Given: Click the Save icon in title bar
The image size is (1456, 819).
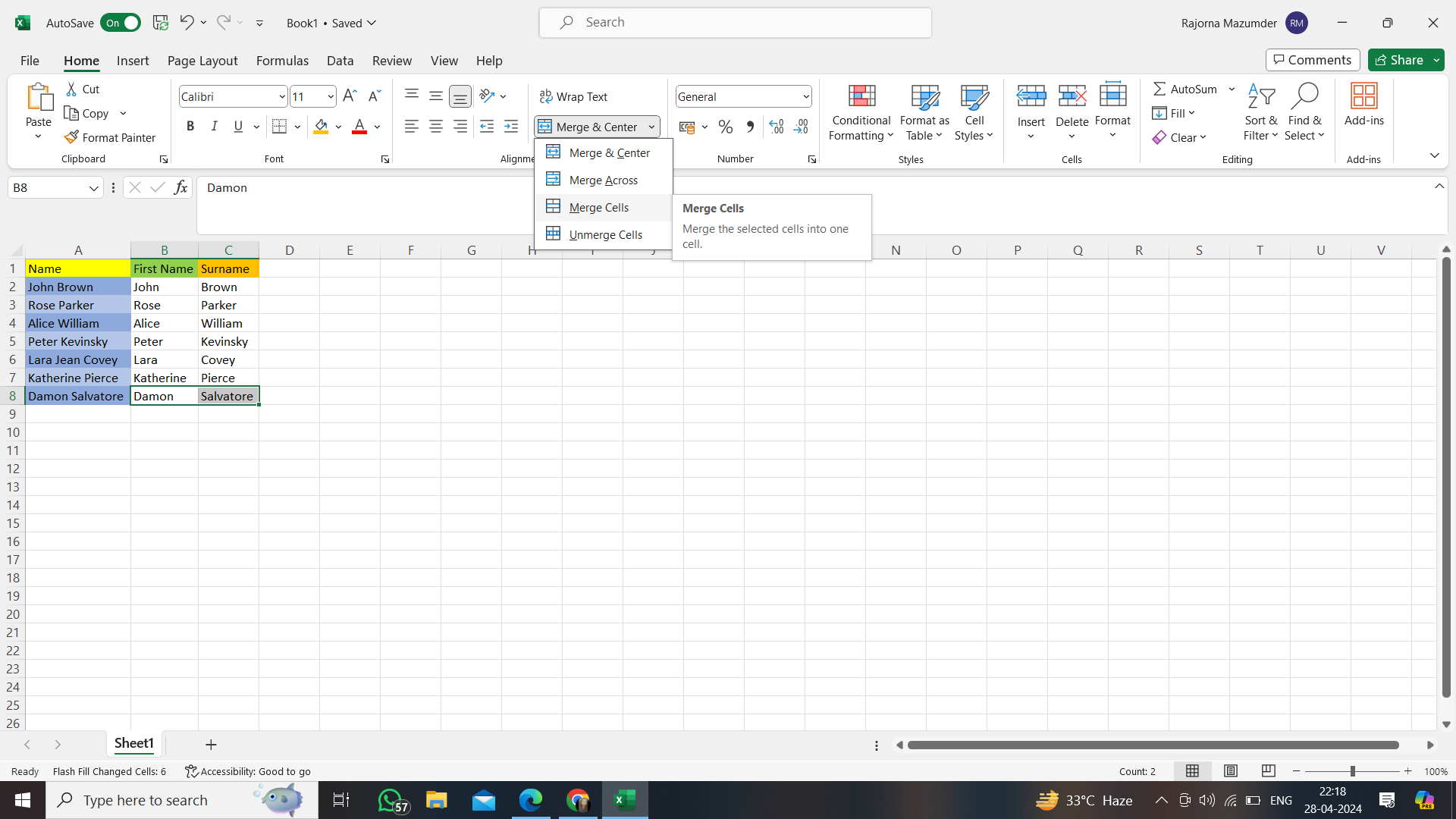Looking at the screenshot, I should 161,23.
